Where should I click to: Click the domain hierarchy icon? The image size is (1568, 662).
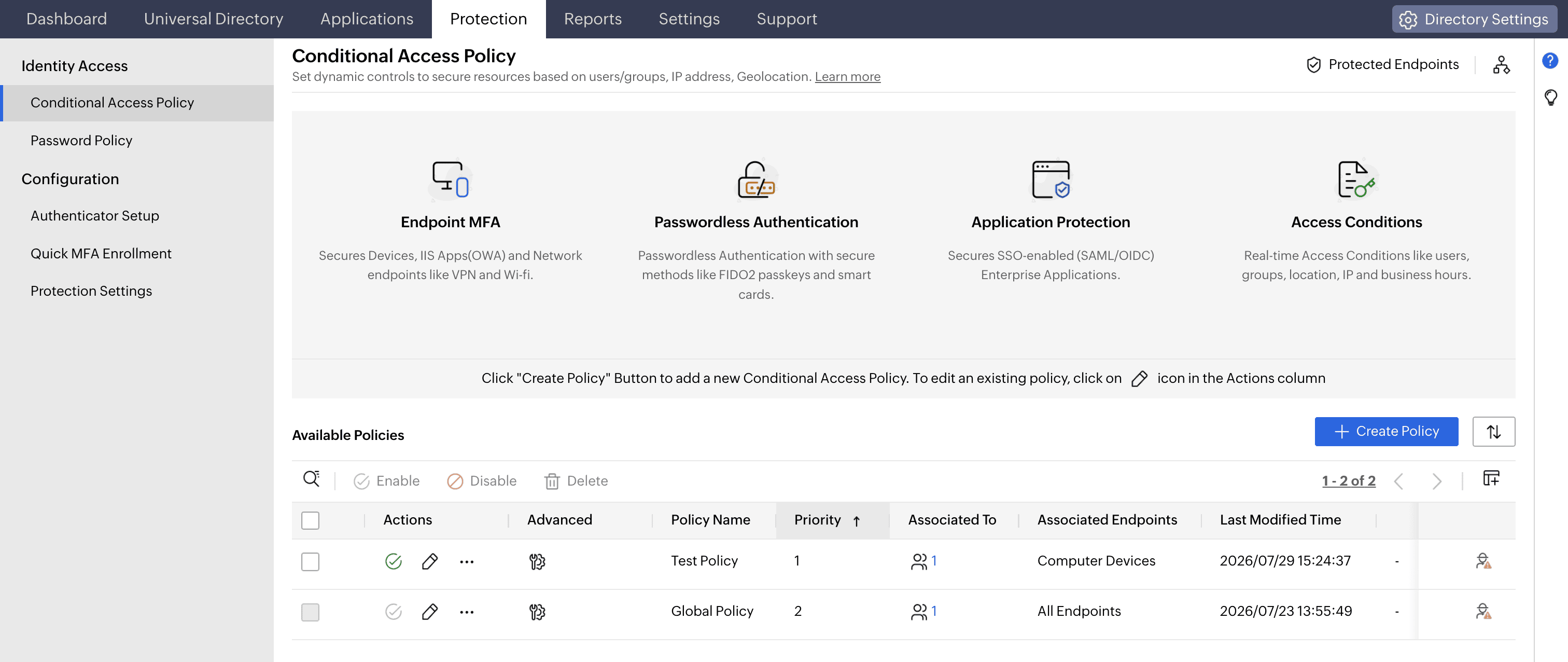(x=1501, y=64)
